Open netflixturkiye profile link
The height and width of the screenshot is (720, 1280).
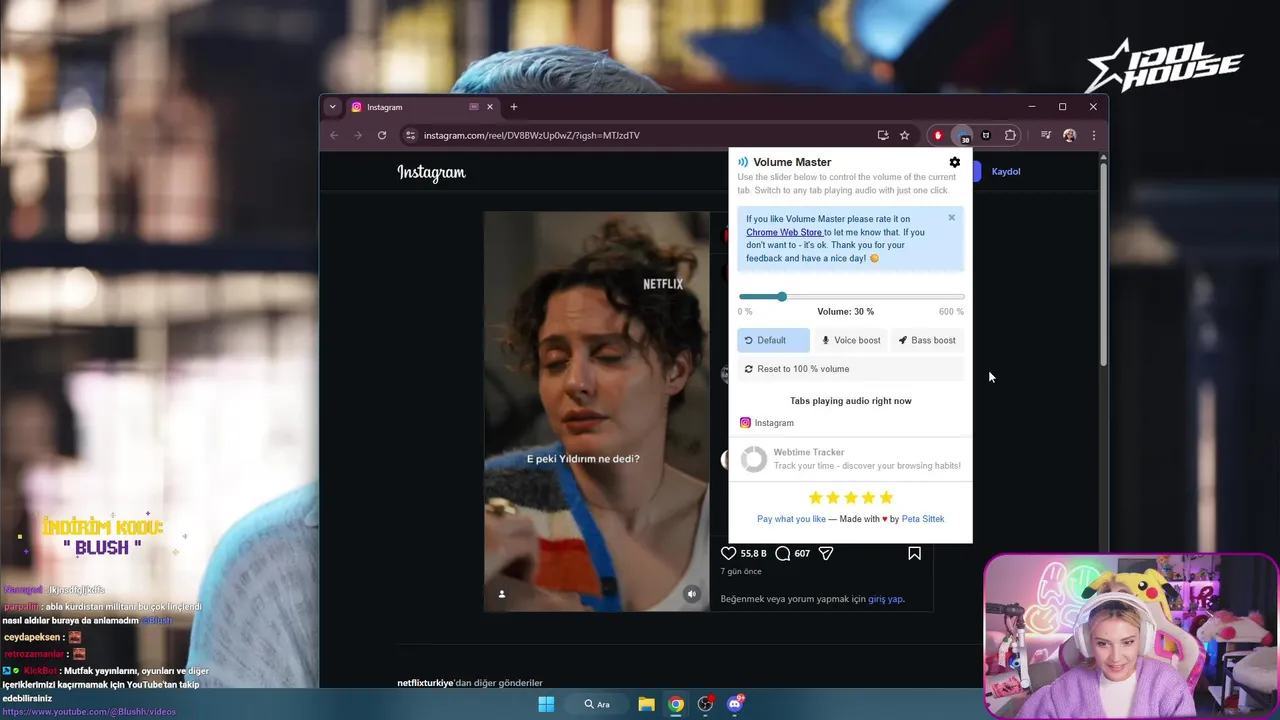(x=425, y=683)
